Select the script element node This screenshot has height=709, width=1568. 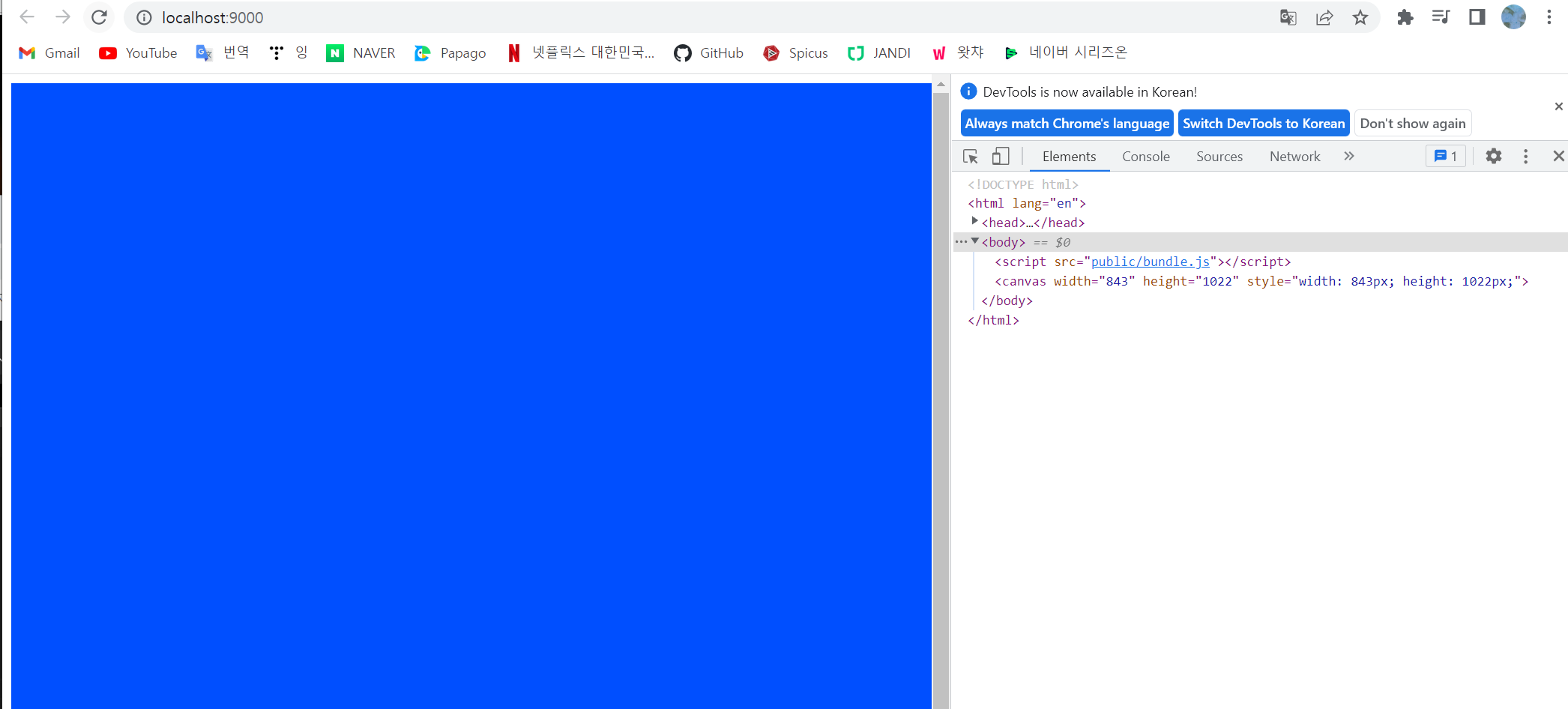pos(1143,262)
